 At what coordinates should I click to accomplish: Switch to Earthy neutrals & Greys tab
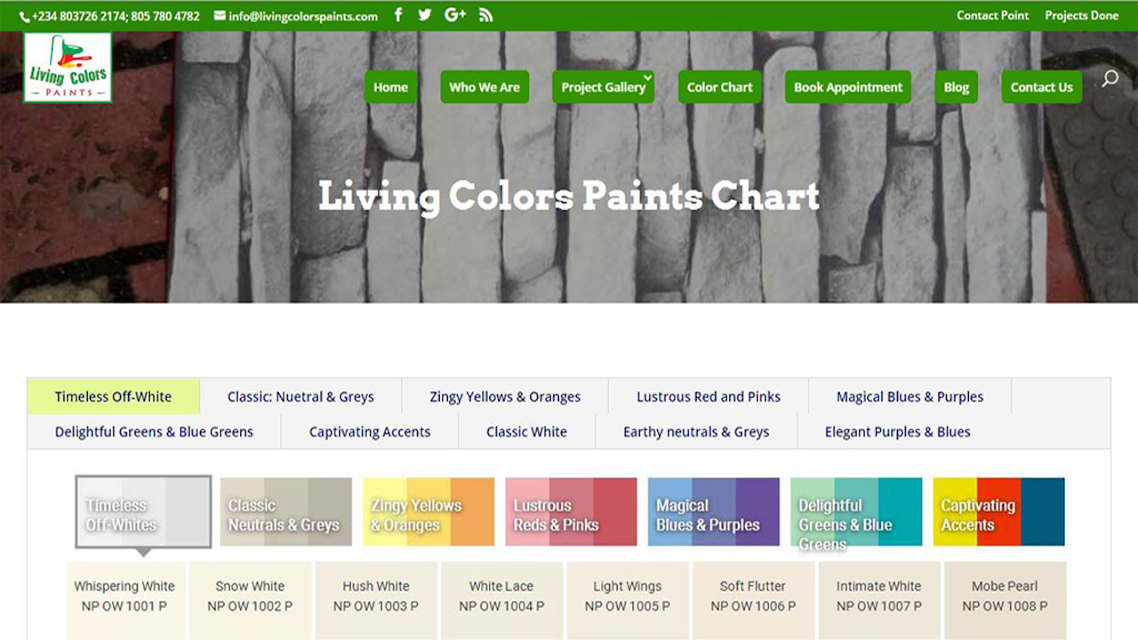click(x=696, y=431)
